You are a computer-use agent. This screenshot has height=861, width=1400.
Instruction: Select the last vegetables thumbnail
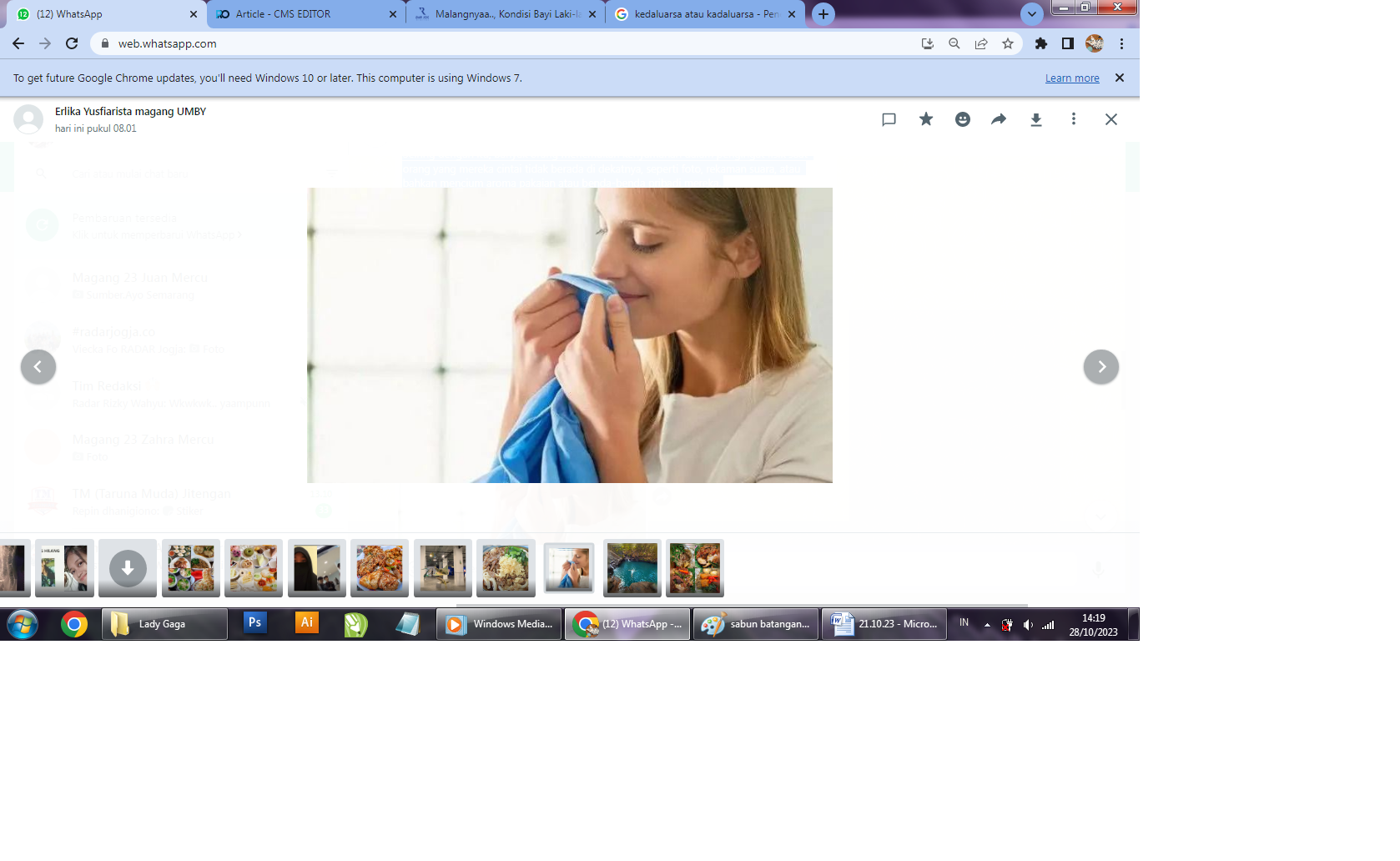(695, 568)
